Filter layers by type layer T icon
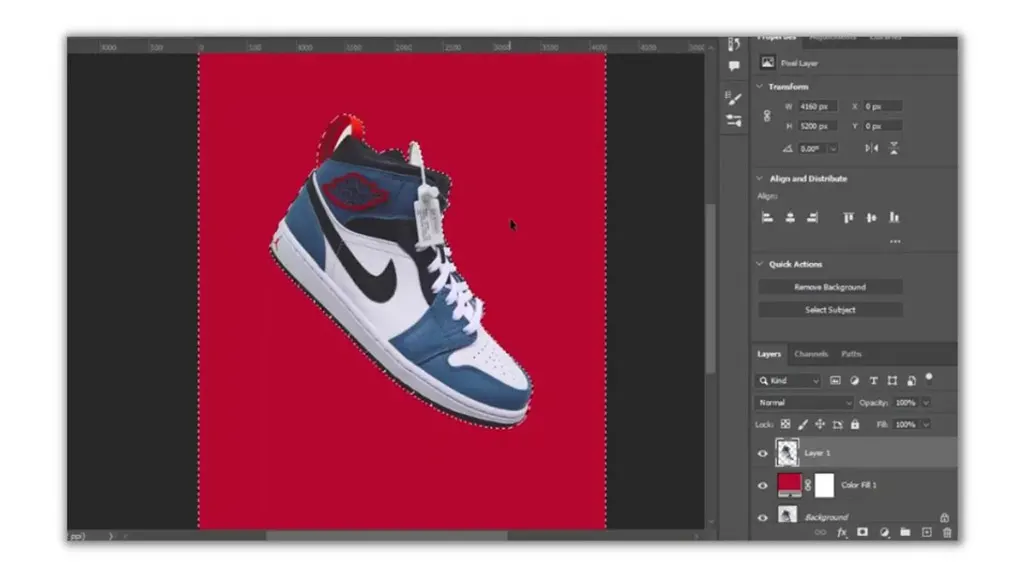Viewport: 1024px width, 576px height. [x=873, y=380]
